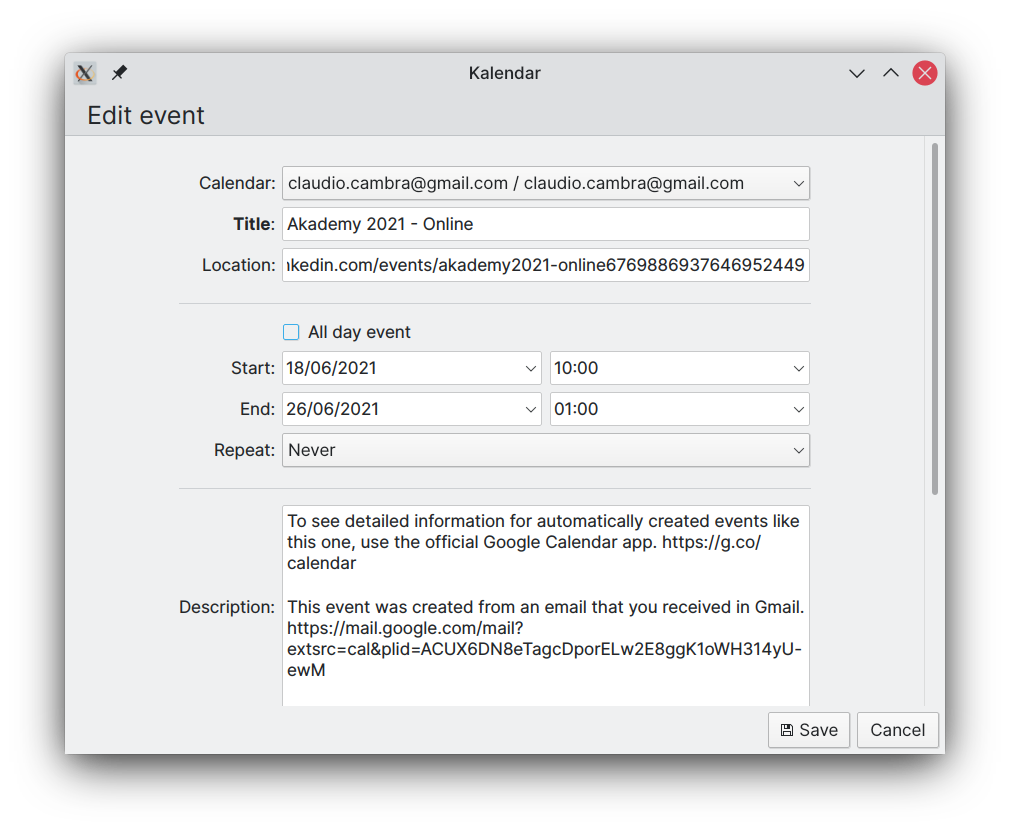Screen dimensions: 1010x831
Task: Cancel editing the event
Action: [897, 730]
